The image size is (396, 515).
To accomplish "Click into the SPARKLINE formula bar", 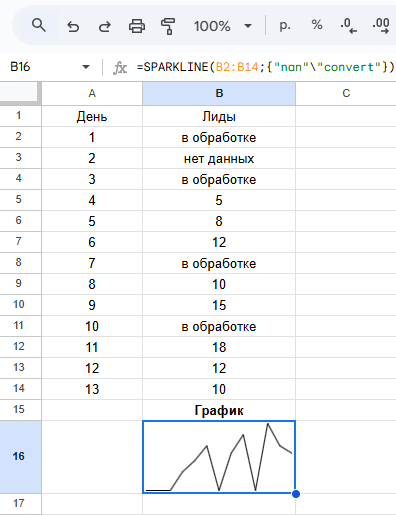I will coord(265,67).
